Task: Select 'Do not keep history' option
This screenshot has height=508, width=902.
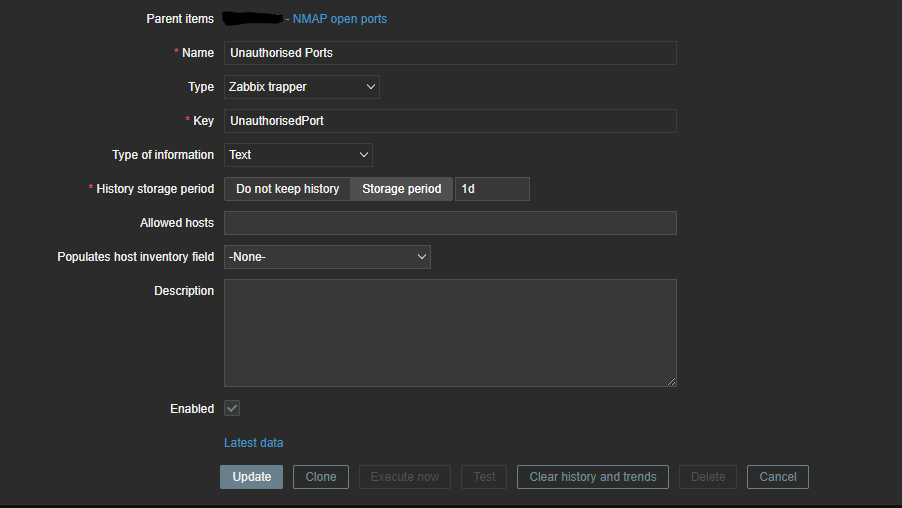Action: [x=287, y=189]
